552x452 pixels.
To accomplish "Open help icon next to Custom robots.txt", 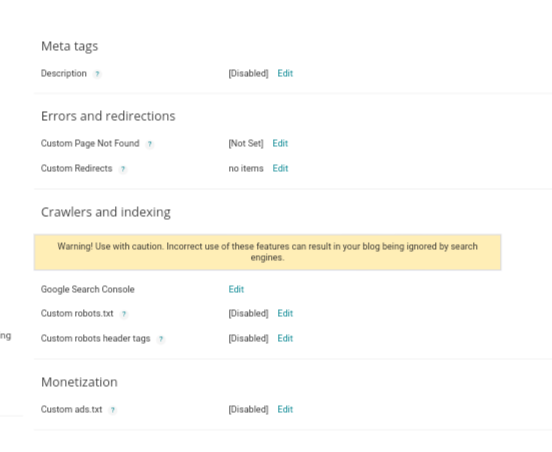I will (x=124, y=314).
